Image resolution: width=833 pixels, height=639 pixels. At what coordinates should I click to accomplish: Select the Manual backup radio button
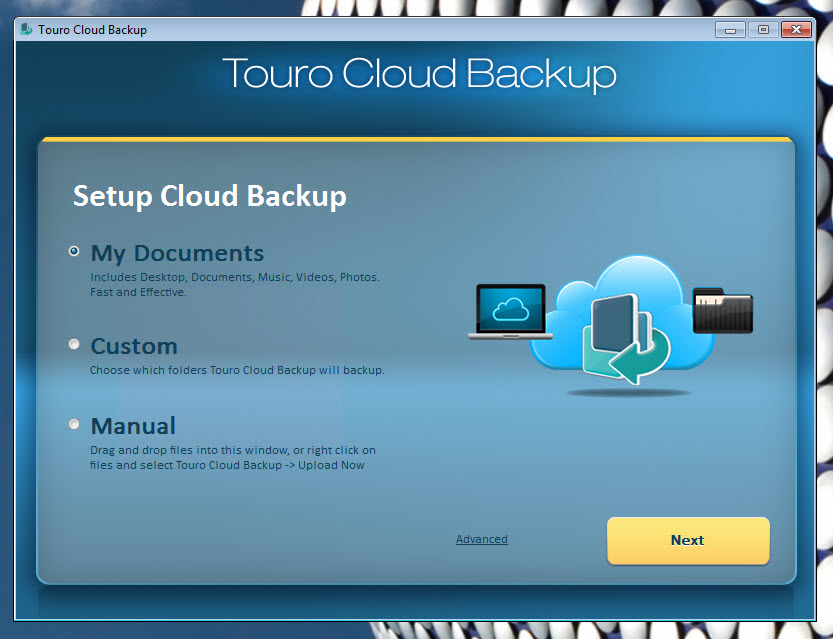tap(74, 424)
